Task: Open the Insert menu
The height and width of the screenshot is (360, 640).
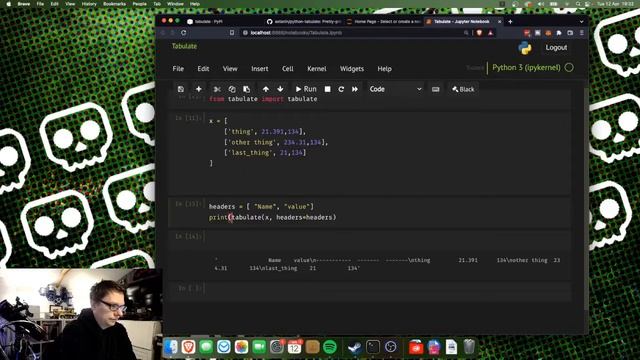Action: [260, 69]
